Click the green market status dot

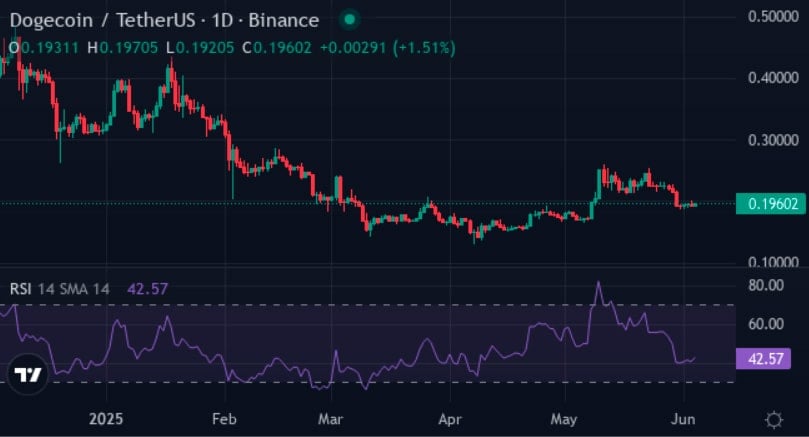[349, 20]
